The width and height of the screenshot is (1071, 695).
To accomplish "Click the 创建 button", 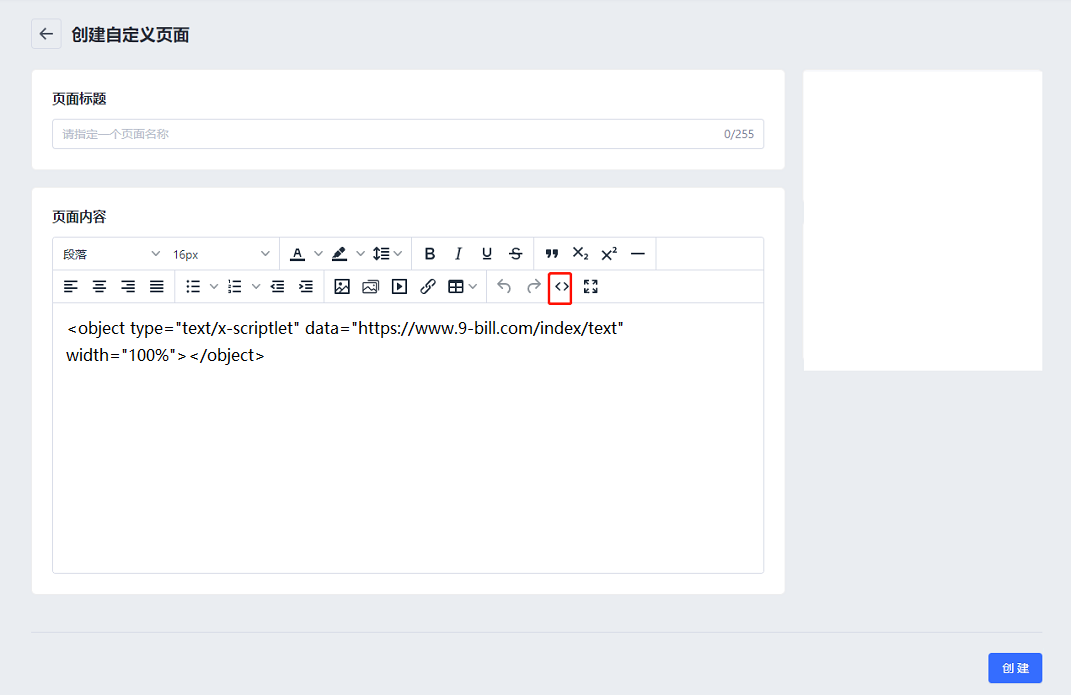I will click(1015, 668).
